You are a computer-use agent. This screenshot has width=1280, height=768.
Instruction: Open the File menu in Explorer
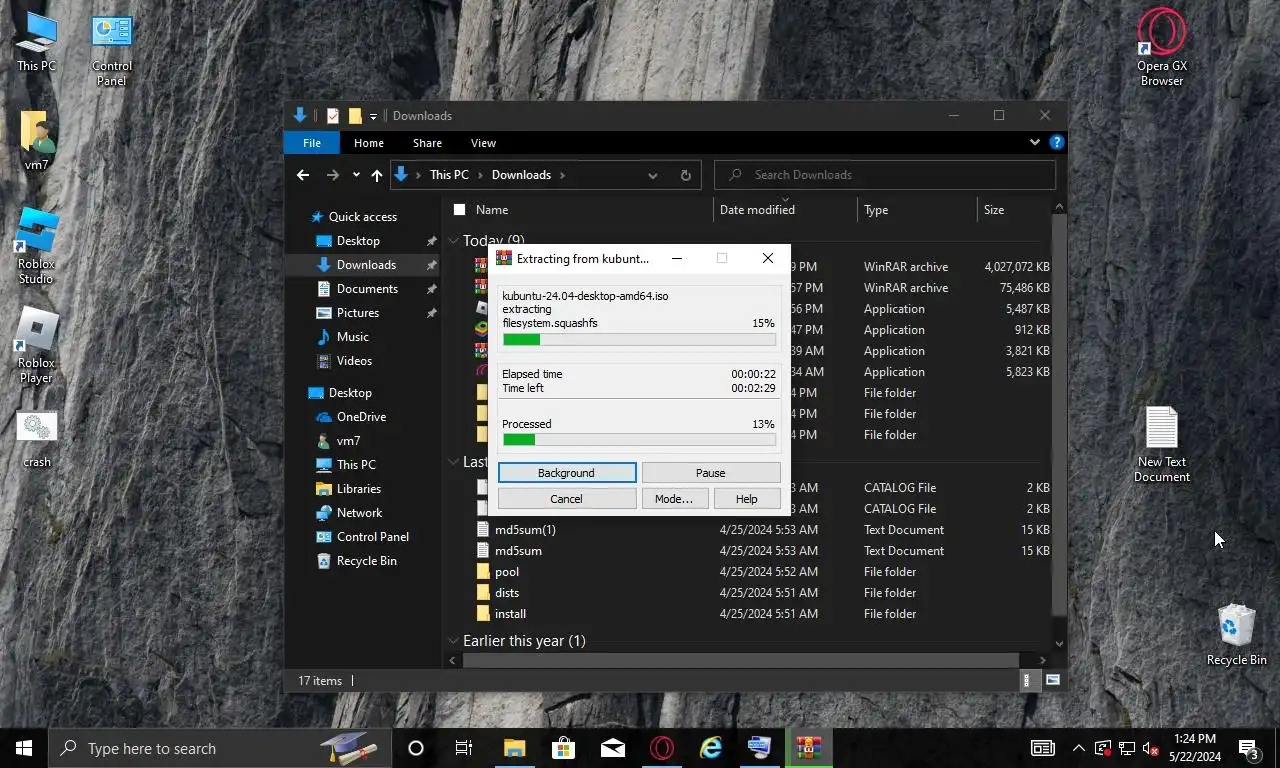point(312,143)
